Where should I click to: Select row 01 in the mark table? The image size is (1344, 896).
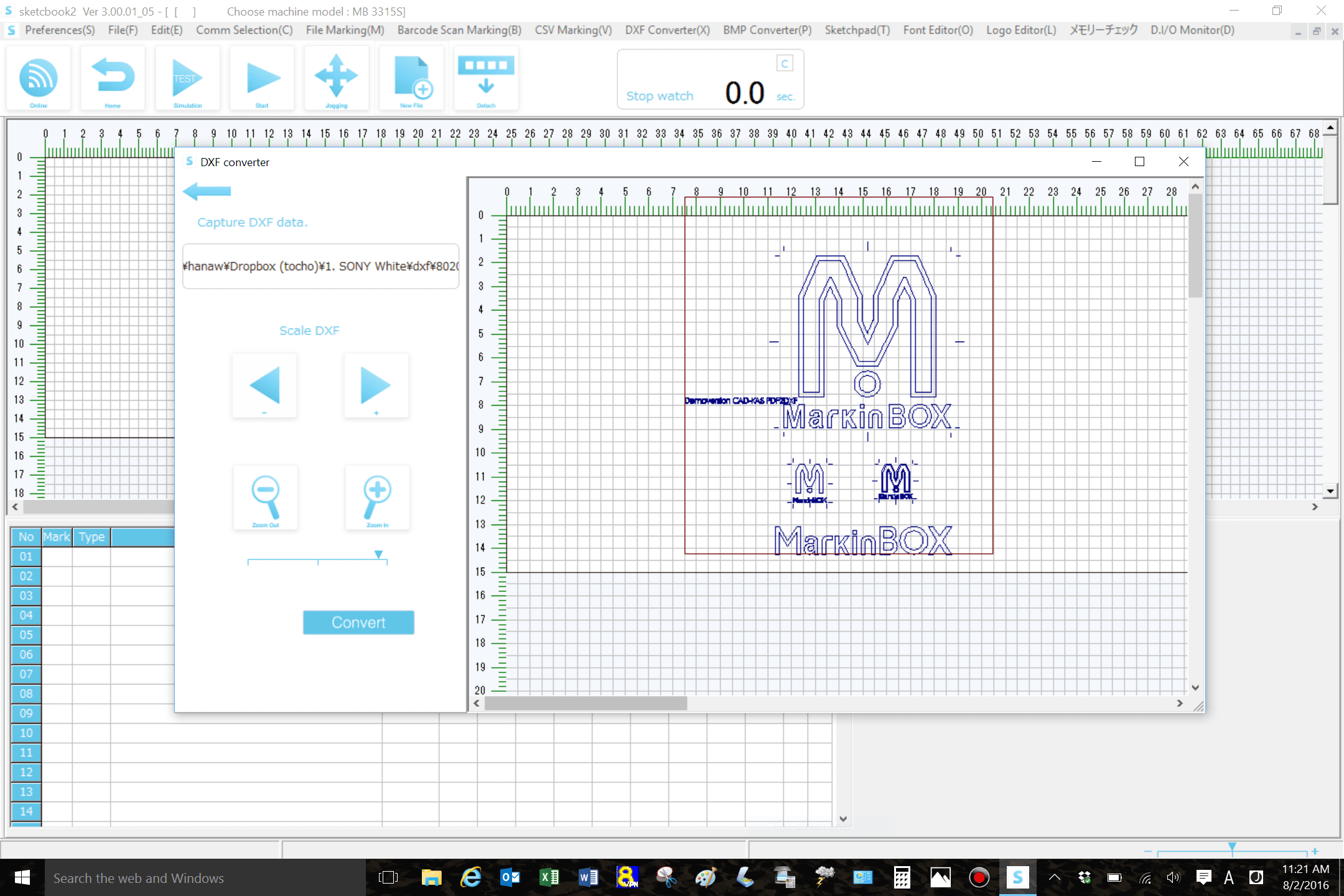pos(26,557)
